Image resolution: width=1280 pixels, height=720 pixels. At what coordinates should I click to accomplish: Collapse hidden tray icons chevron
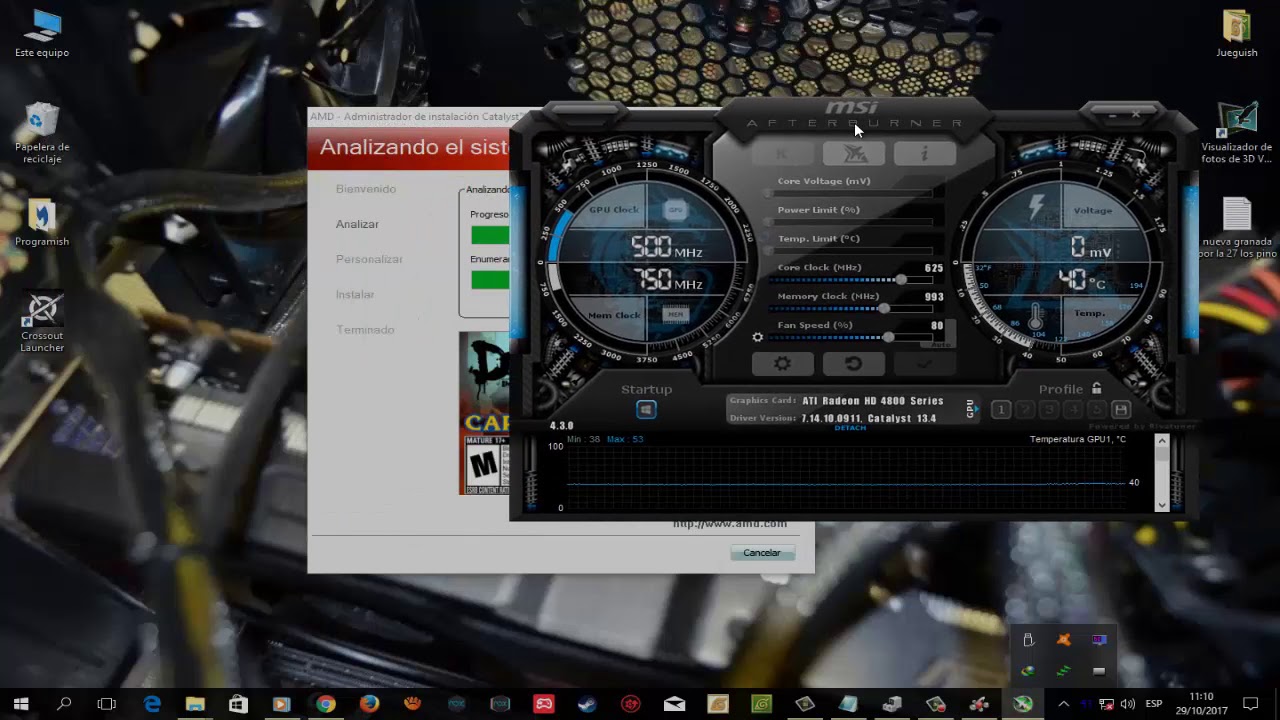coord(1063,704)
